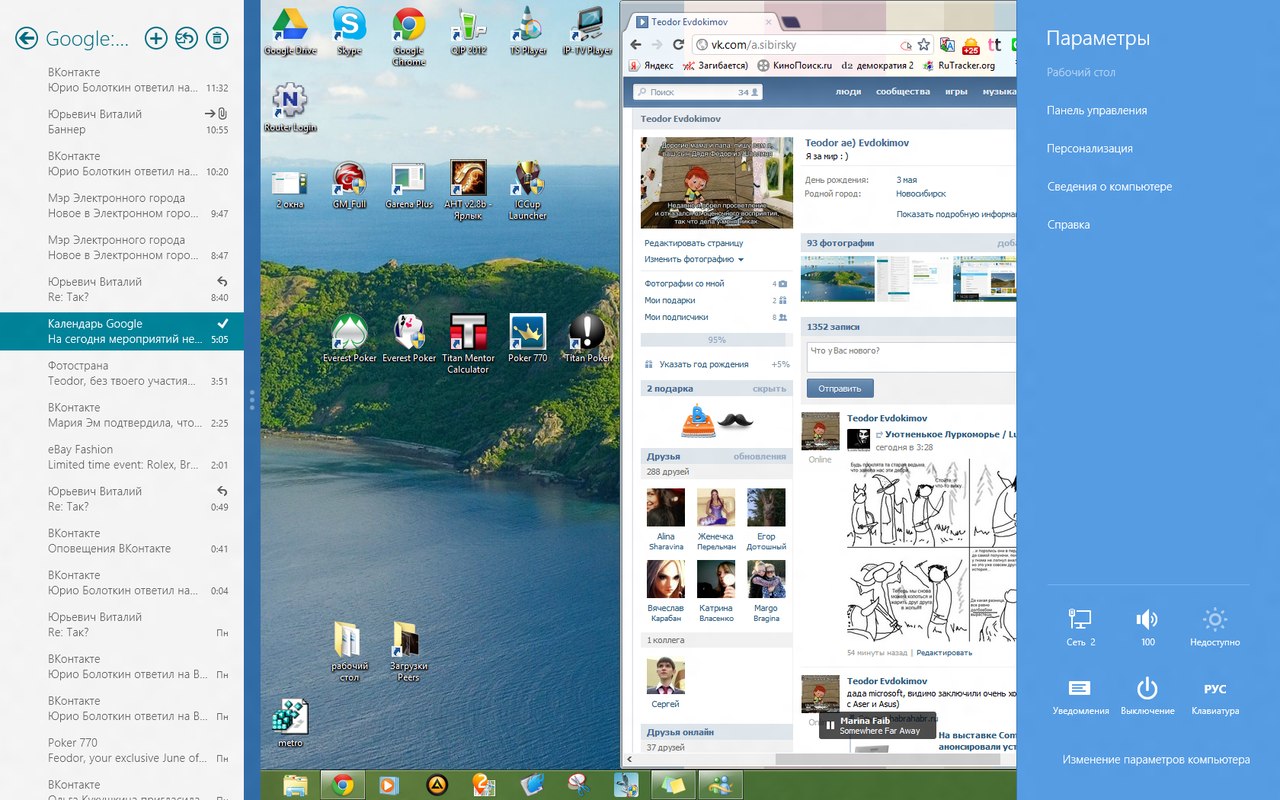Click the vk.com address bar
1280x800 pixels.
800,45
